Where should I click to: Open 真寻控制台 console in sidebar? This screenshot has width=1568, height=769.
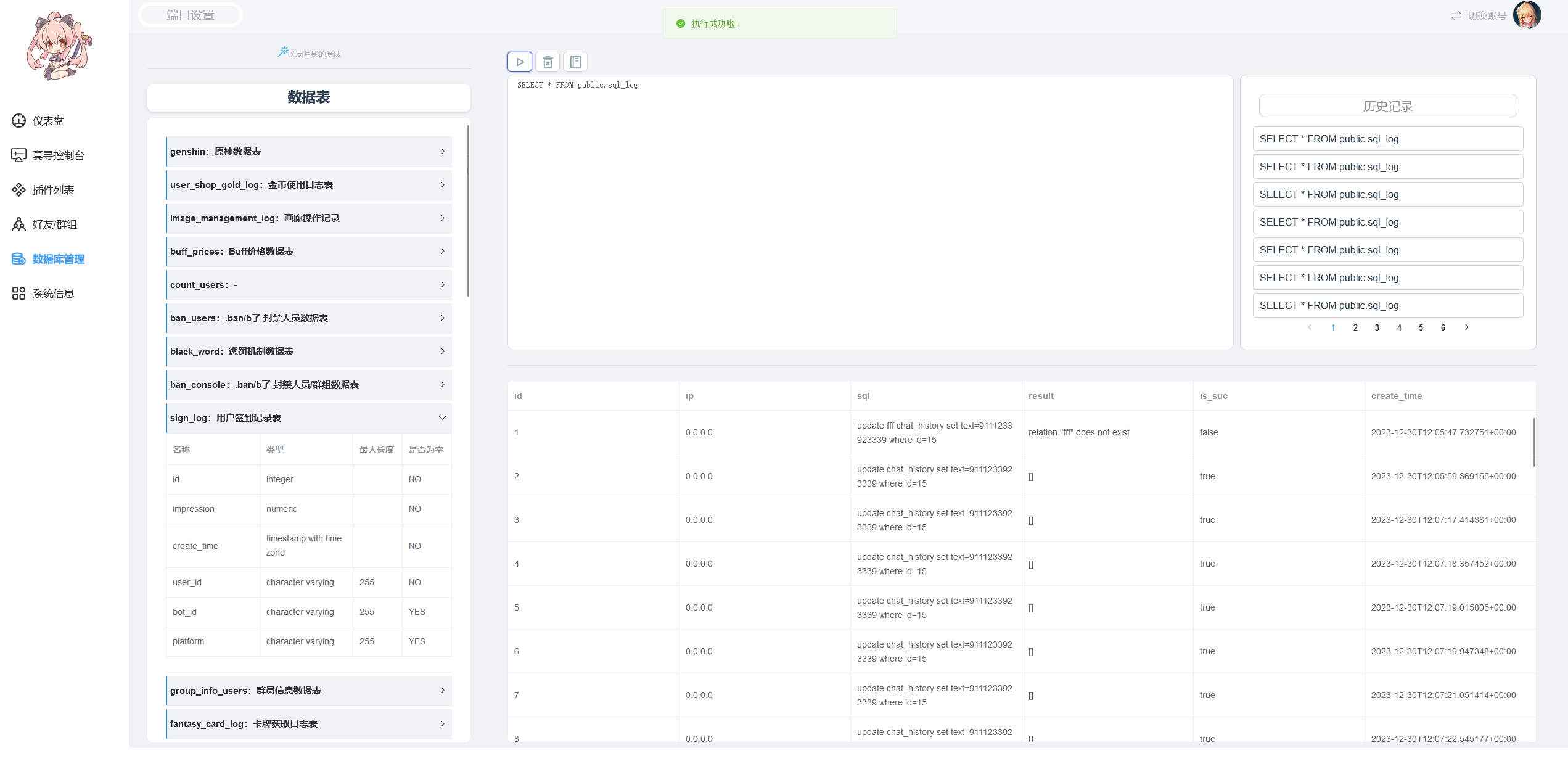point(58,155)
